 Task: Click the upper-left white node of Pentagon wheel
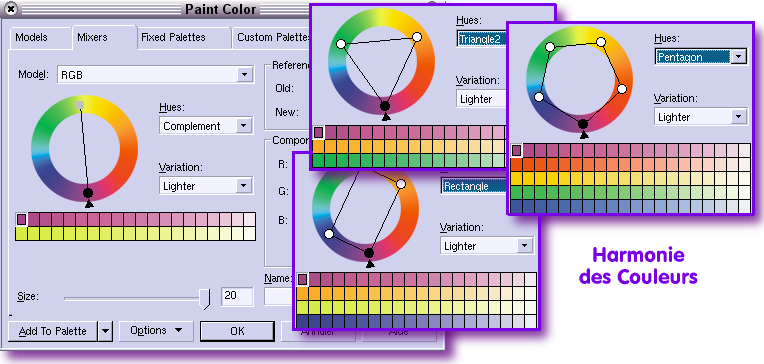(x=550, y=47)
